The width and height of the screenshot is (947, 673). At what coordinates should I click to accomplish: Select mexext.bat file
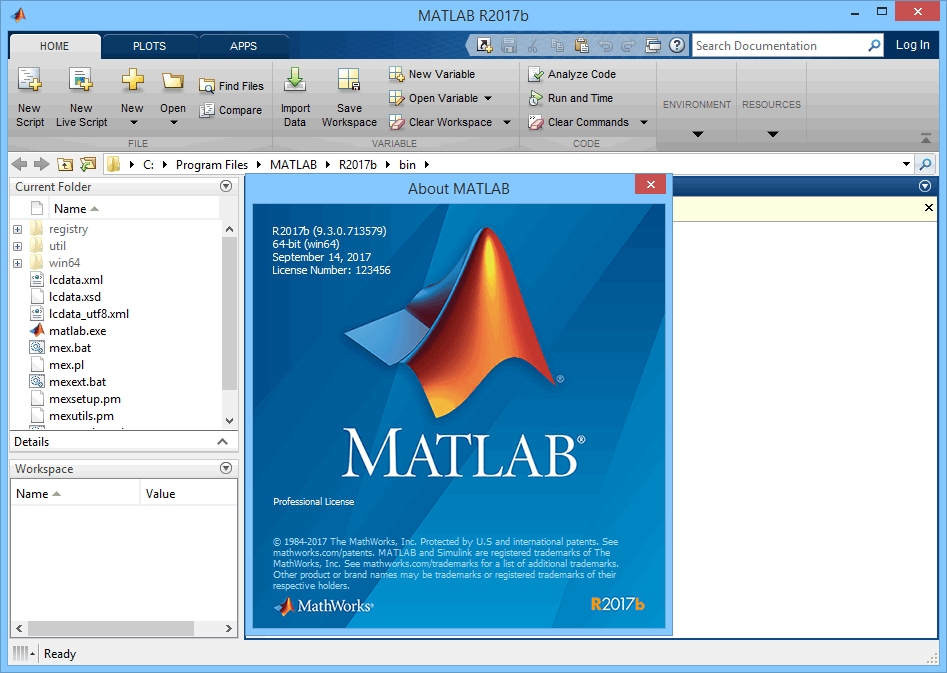[77, 382]
